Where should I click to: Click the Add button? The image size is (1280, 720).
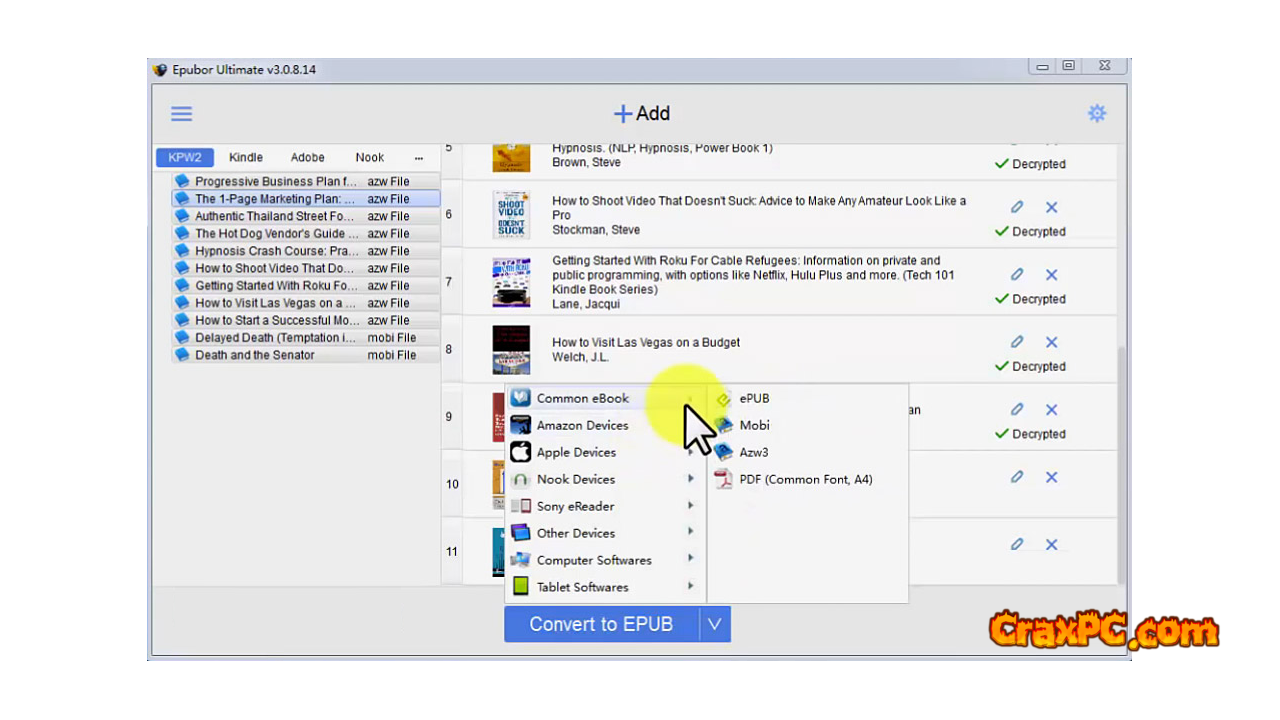(641, 114)
